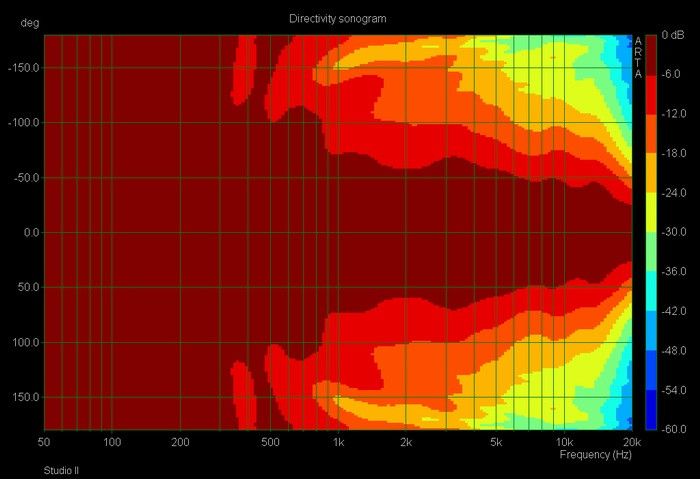The image size is (700, 479).
Task: Click the "-12.0" color scale label
Action: (x=673, y=114)
